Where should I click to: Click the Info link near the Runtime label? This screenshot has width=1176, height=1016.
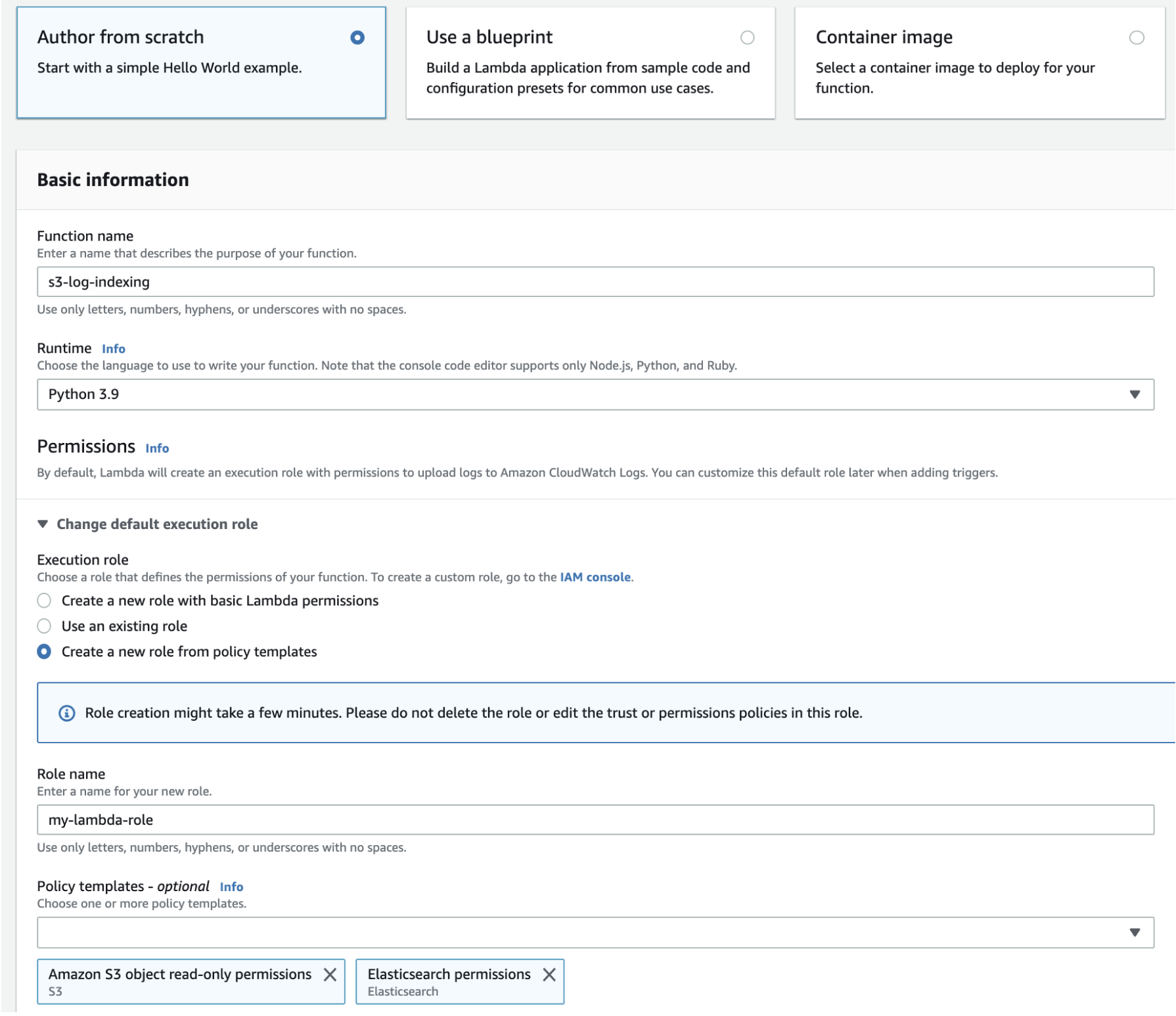114,348
